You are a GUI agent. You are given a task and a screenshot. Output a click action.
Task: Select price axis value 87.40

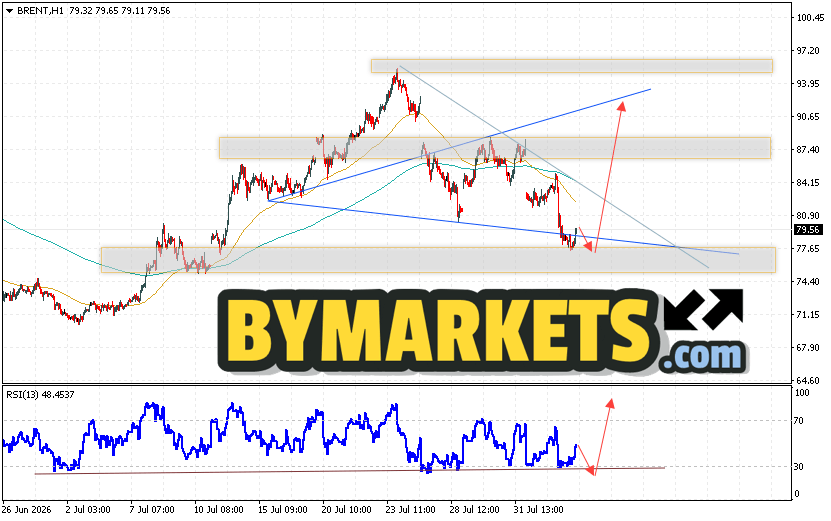pos(808,149)
